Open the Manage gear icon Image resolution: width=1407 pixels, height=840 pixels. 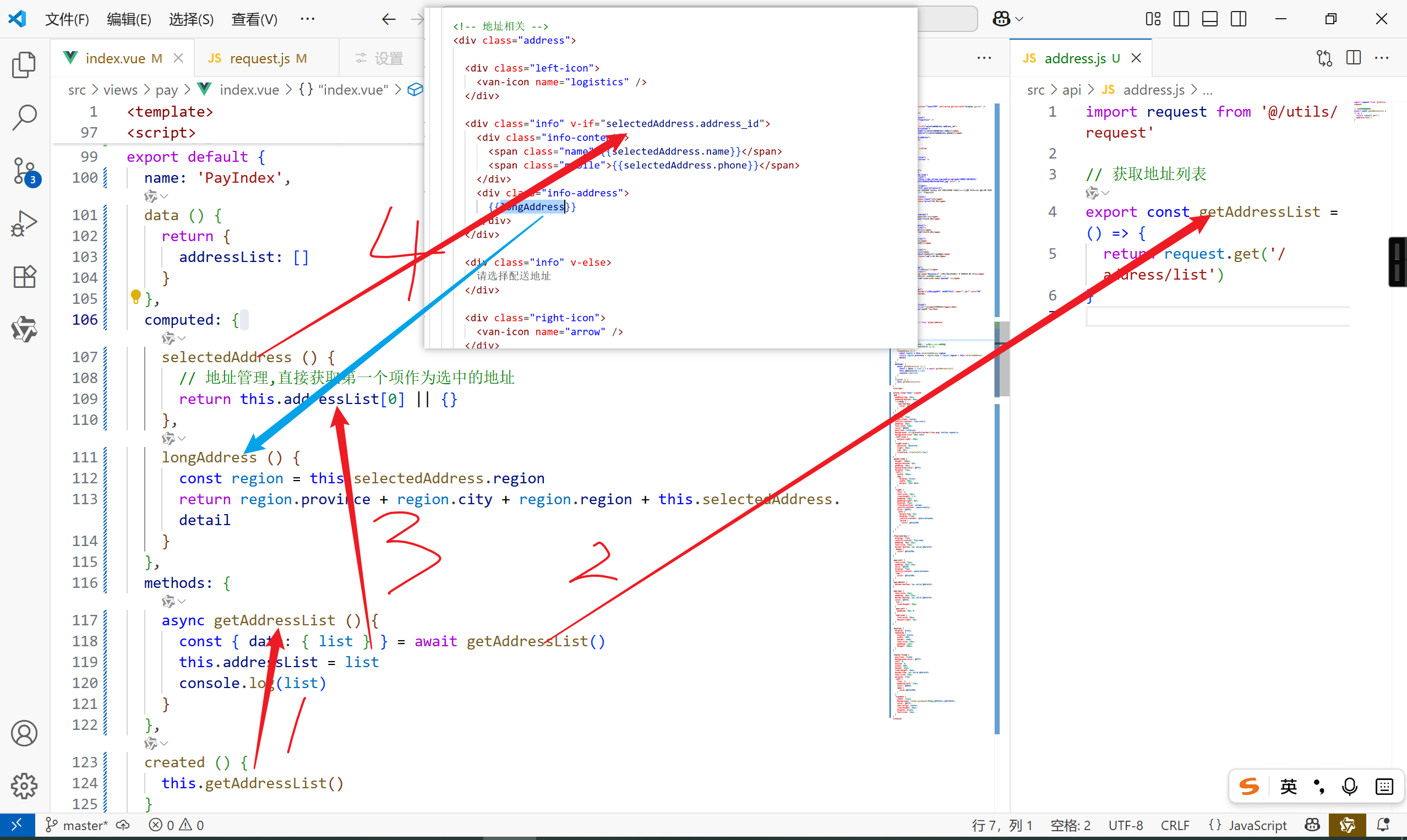24,786
